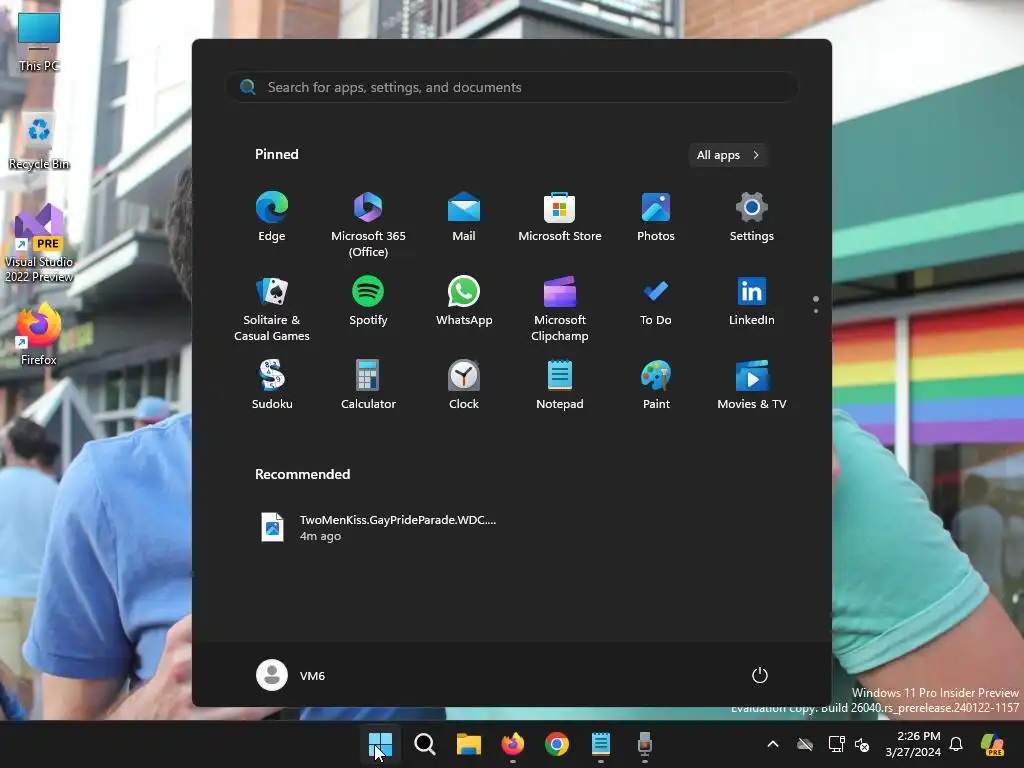The height and width of the screenshot is (768, 1024).
Task: Open Firefox from the taskbar
Action: (x=513, y=744)
